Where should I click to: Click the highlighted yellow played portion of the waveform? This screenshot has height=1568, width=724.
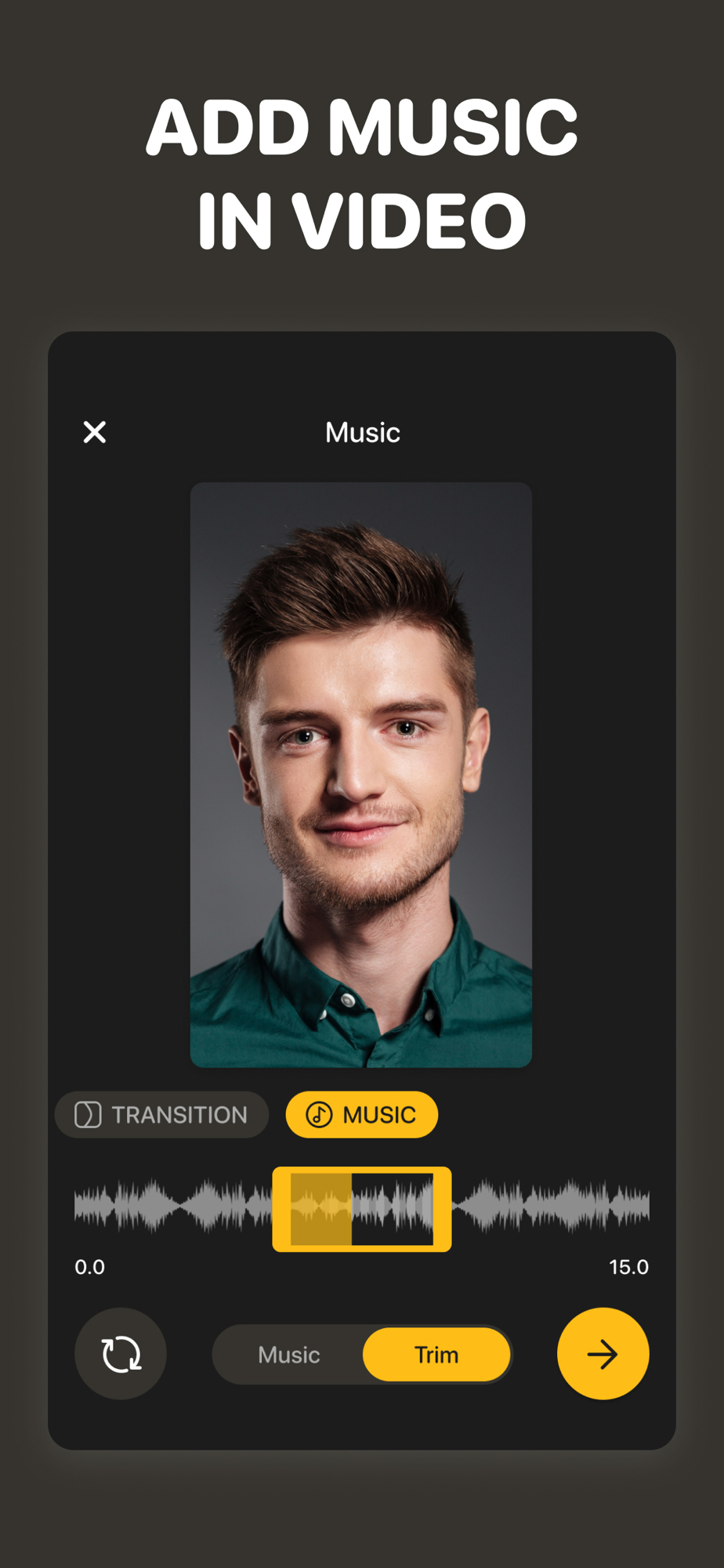321,1209
